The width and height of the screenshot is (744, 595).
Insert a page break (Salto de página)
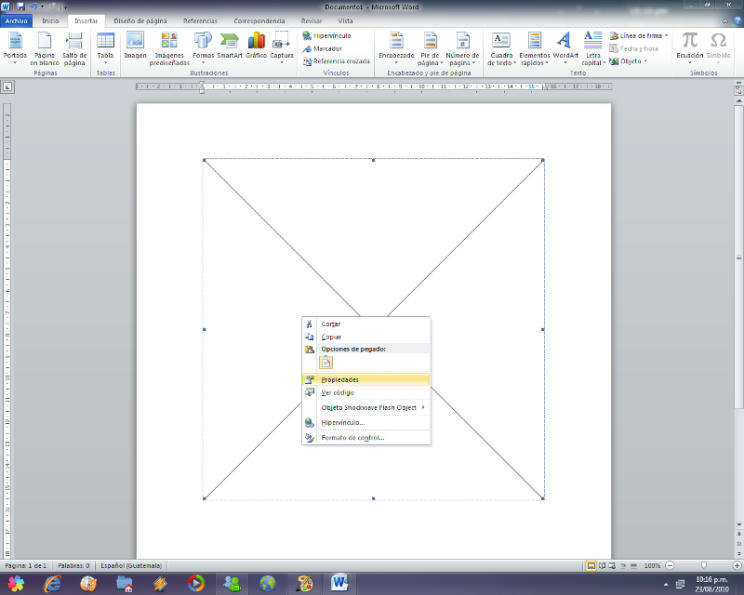click(x=74, y=47)
